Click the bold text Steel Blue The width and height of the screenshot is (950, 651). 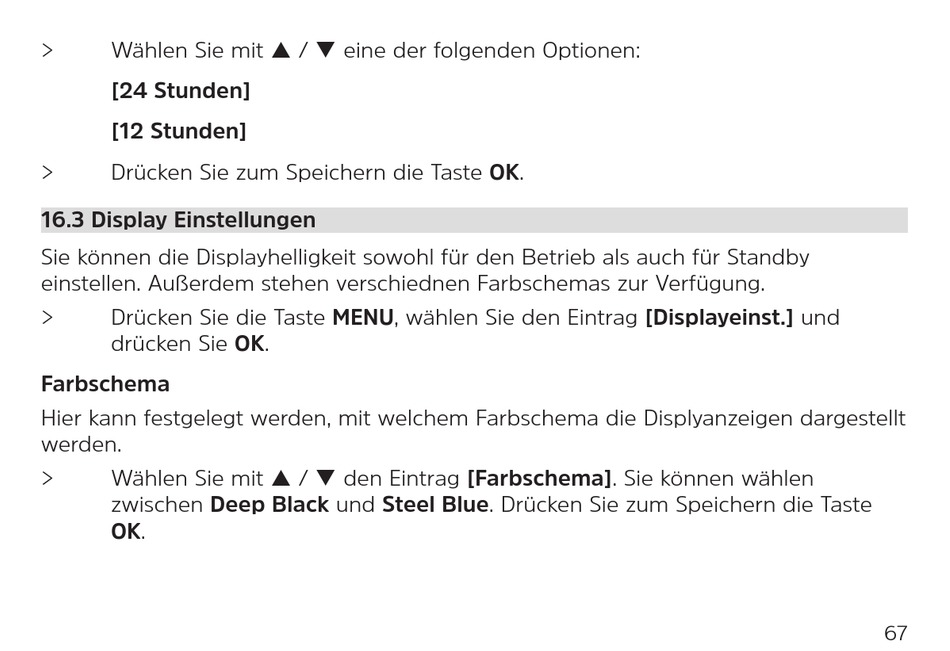(x=435, y=505)
